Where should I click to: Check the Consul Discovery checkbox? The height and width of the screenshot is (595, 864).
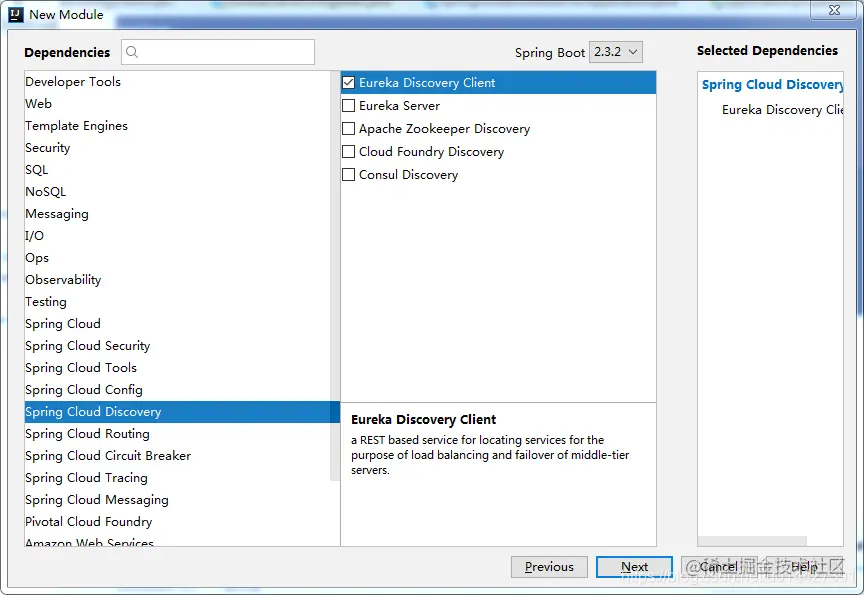coord(348,175)
